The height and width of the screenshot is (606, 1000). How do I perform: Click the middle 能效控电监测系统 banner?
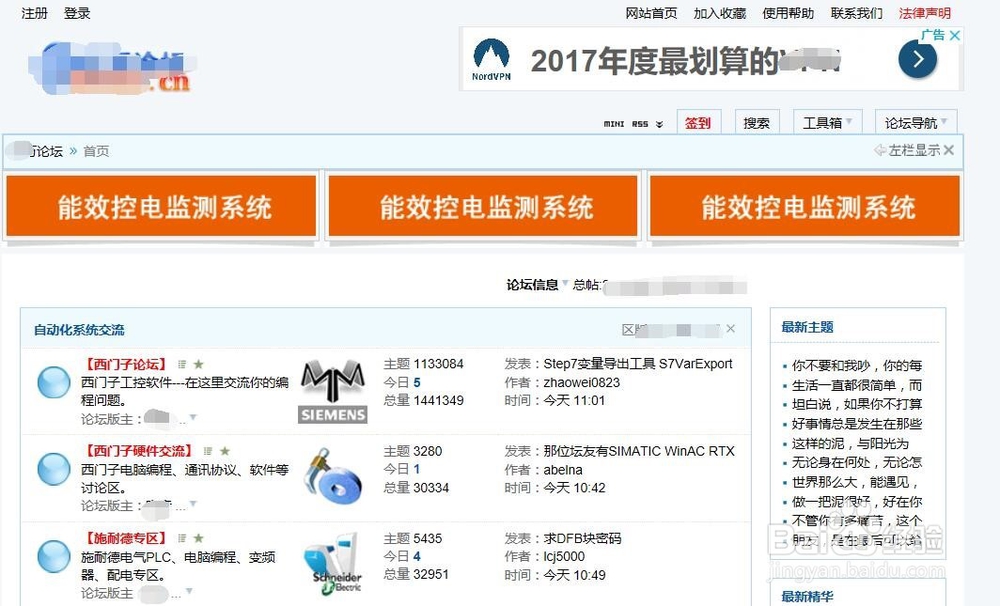click(481, 204)
